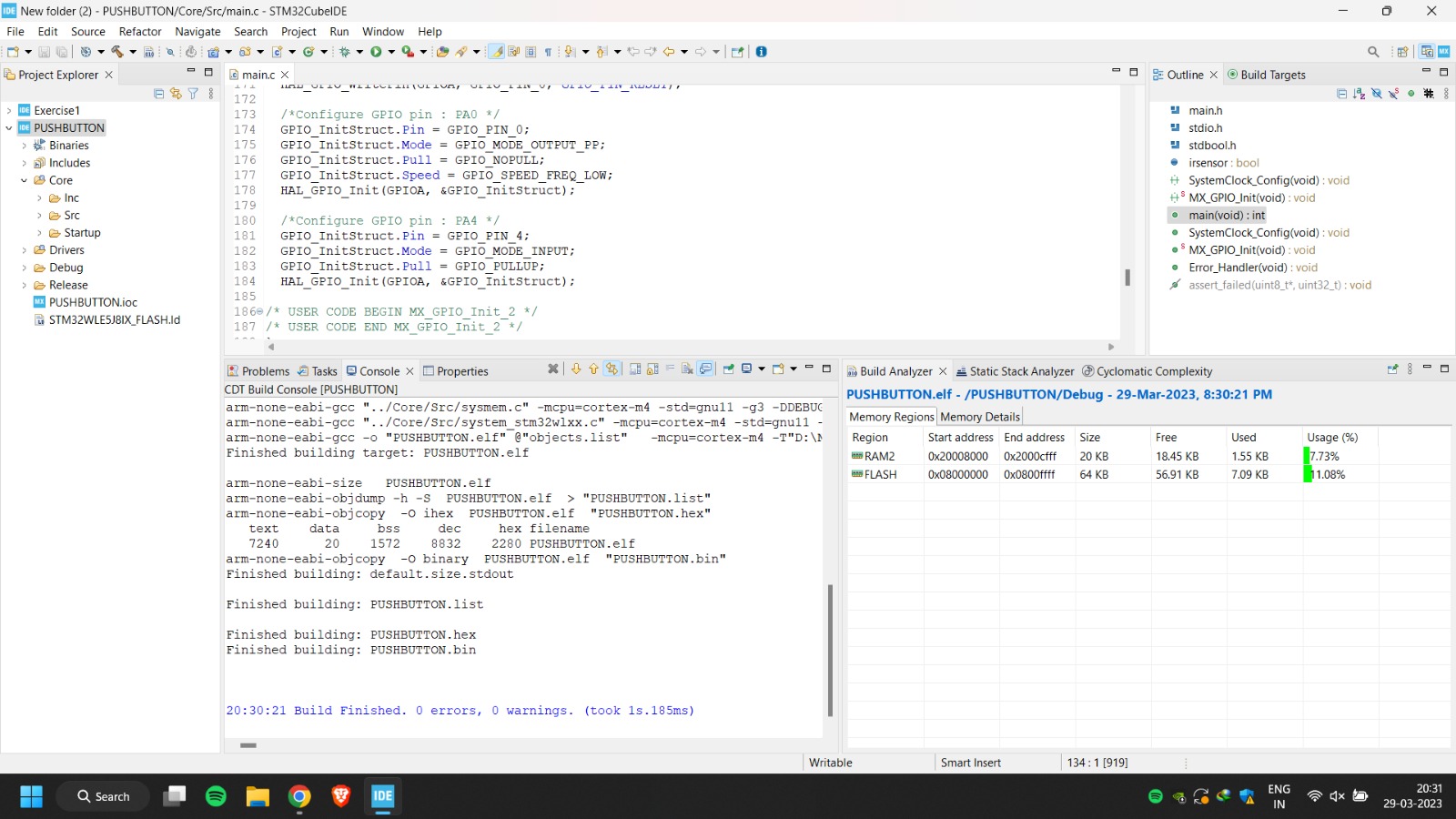Click the Project Explorer filter funnel icon
This screenshot has width=1456, height=819.
click(x=193, y=94)
